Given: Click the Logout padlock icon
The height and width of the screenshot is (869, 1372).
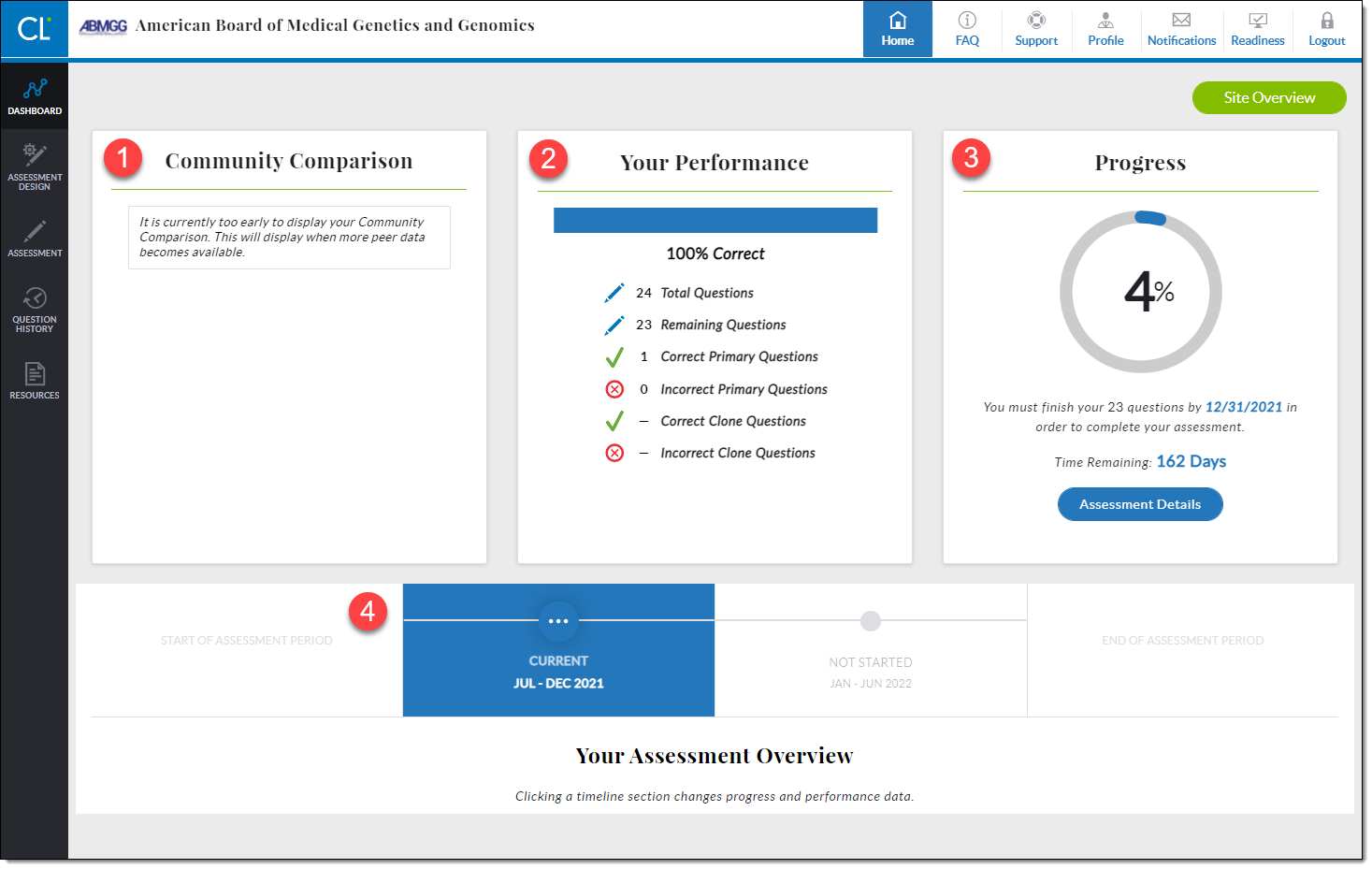Looking at the screenshot, I should (1327, 20).
